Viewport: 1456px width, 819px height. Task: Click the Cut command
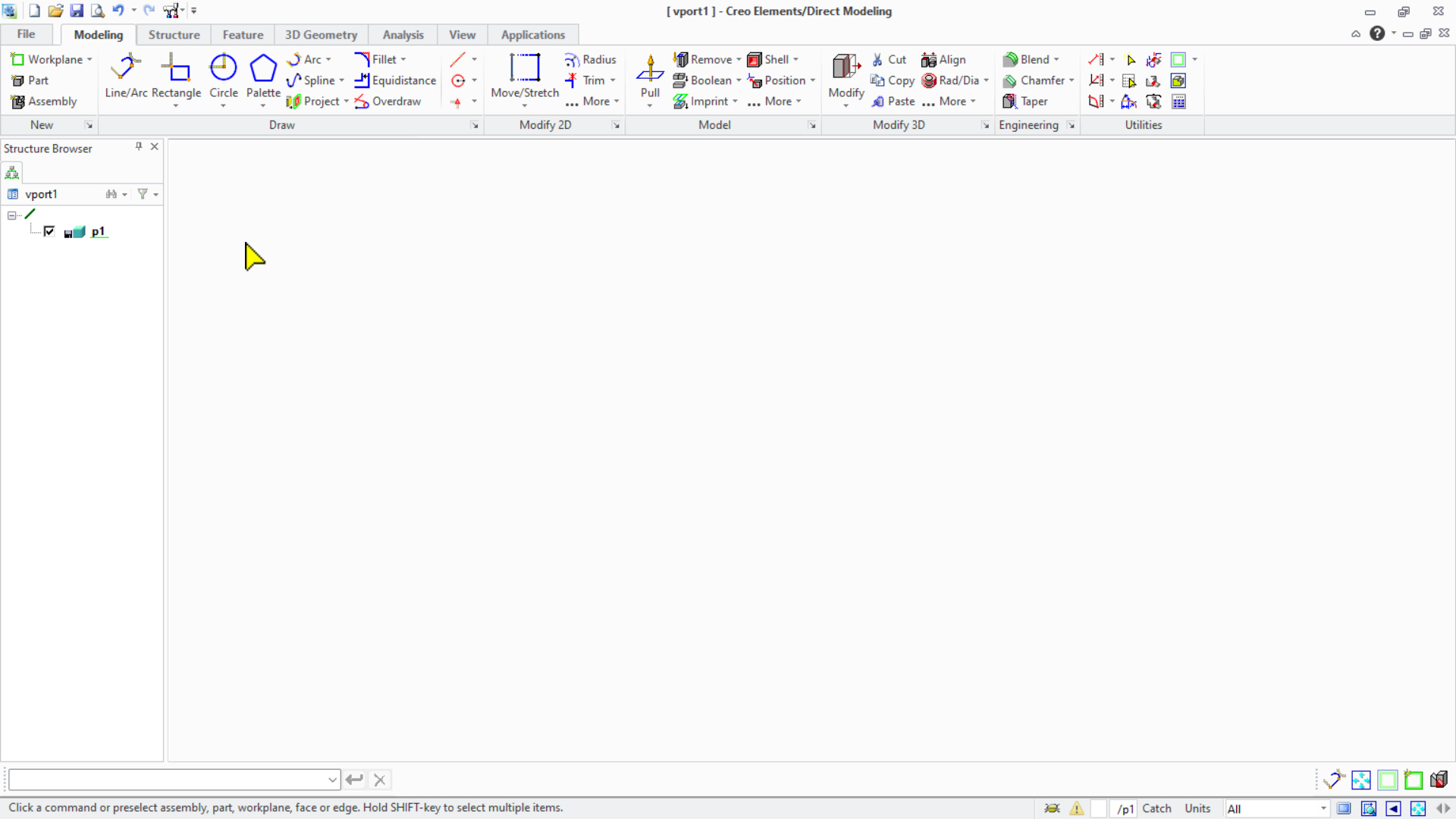888,60
